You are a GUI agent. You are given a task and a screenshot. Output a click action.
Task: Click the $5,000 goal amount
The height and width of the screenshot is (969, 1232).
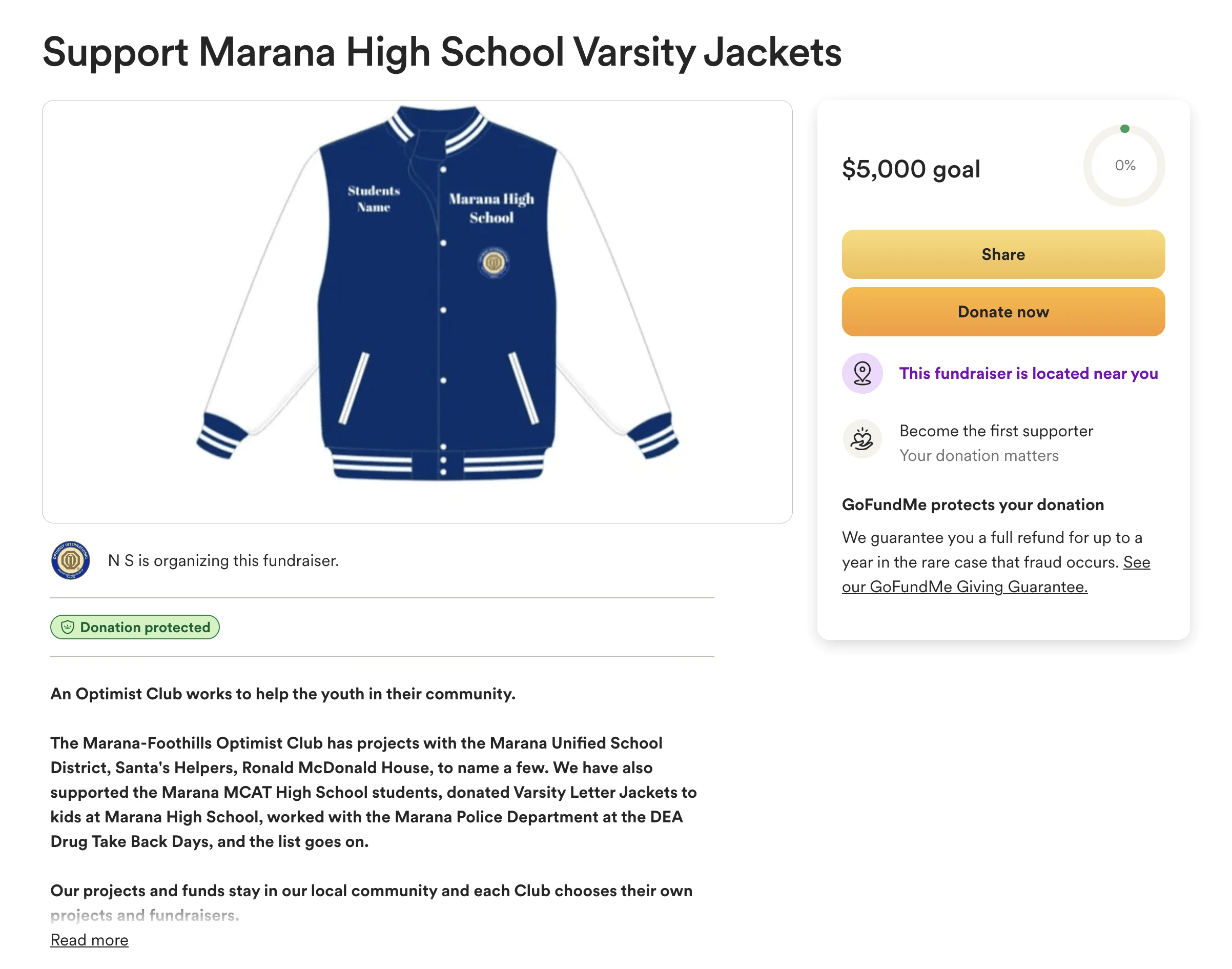click(911, 169)
